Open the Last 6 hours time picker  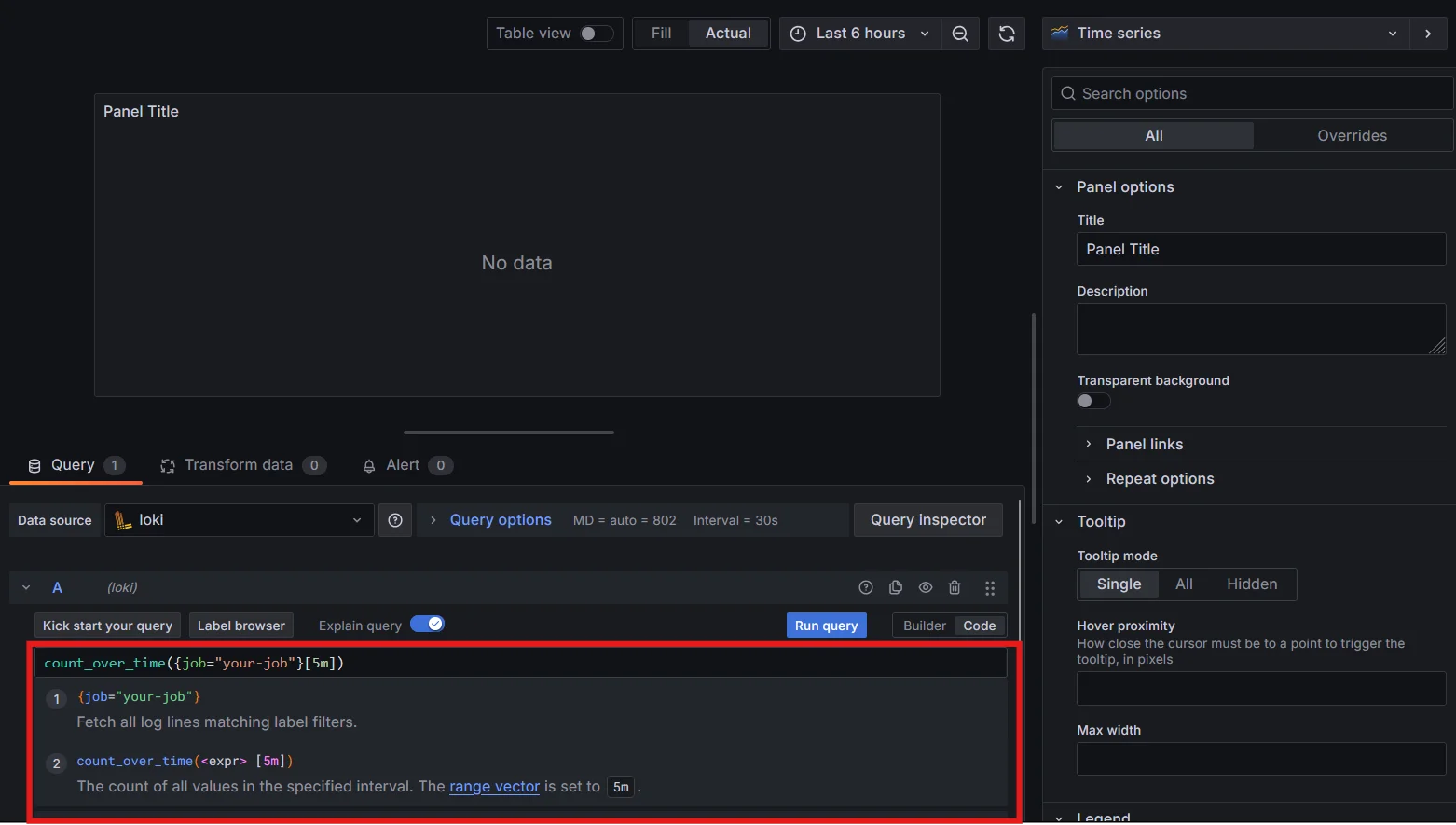(x=860, y=34)
